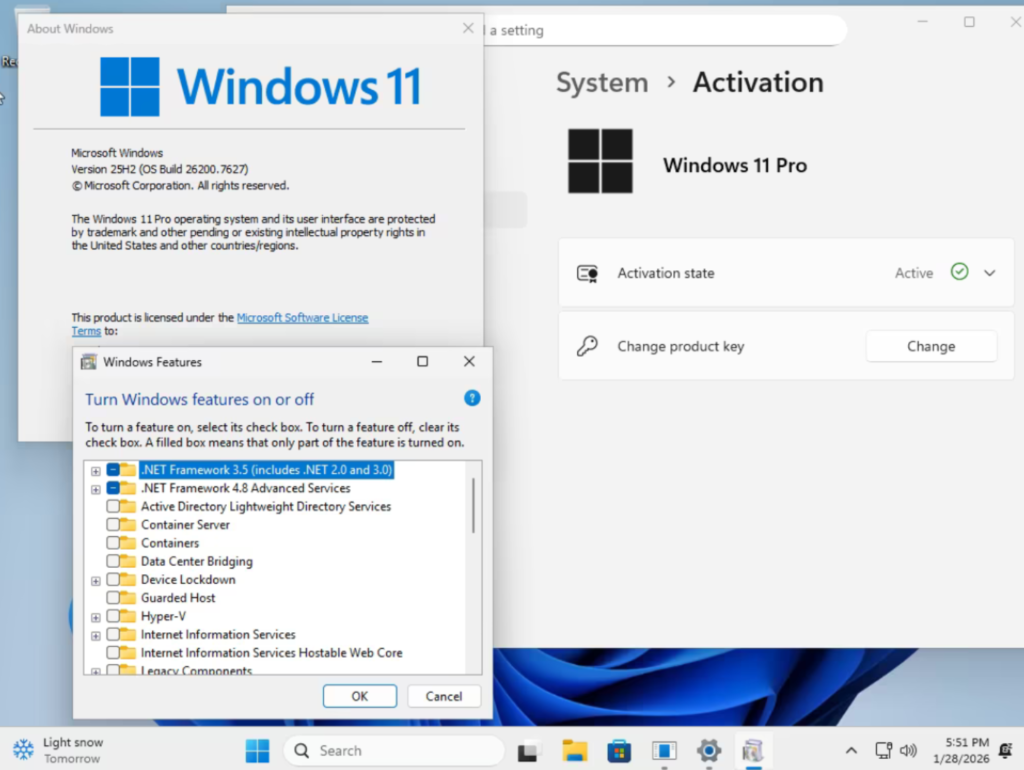1024x770 pixels.
Task: Expand the Internet Information Services node
Action: pos(96,635)
